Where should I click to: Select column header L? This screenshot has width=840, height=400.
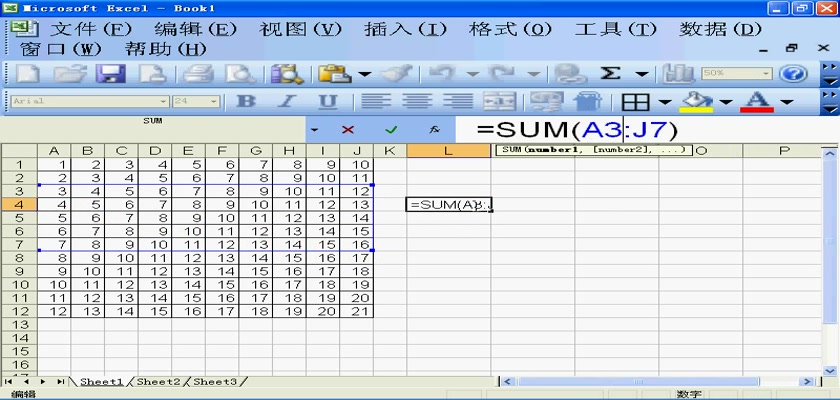point(447,150)
